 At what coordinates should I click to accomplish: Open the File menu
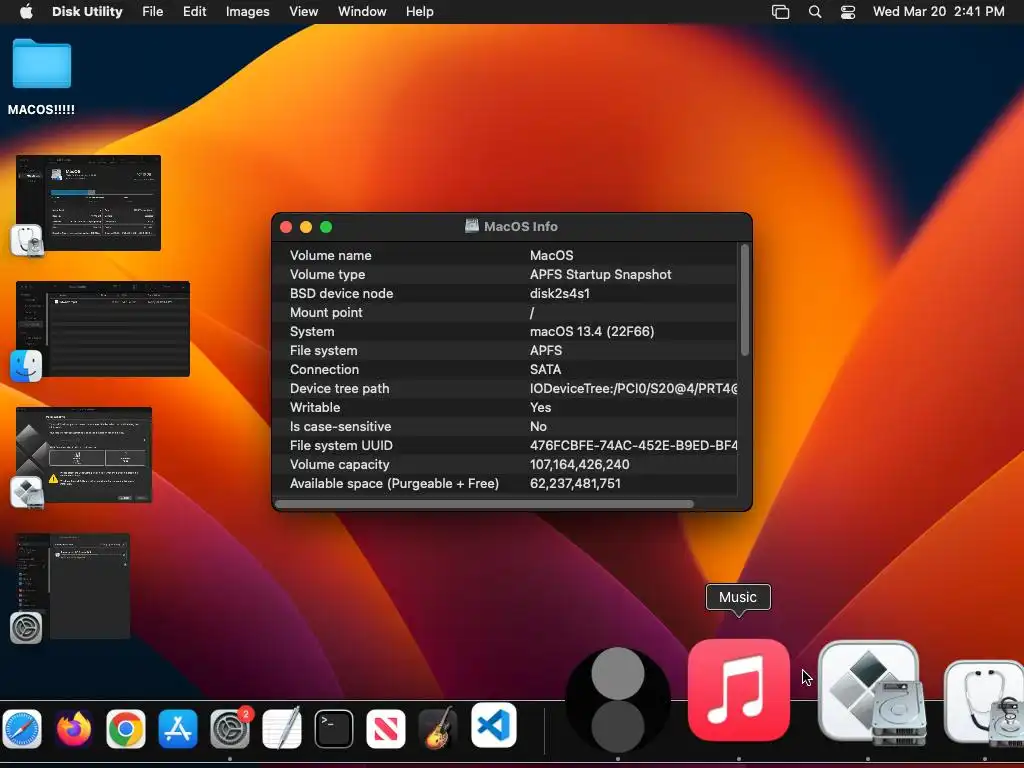point(153,11)
